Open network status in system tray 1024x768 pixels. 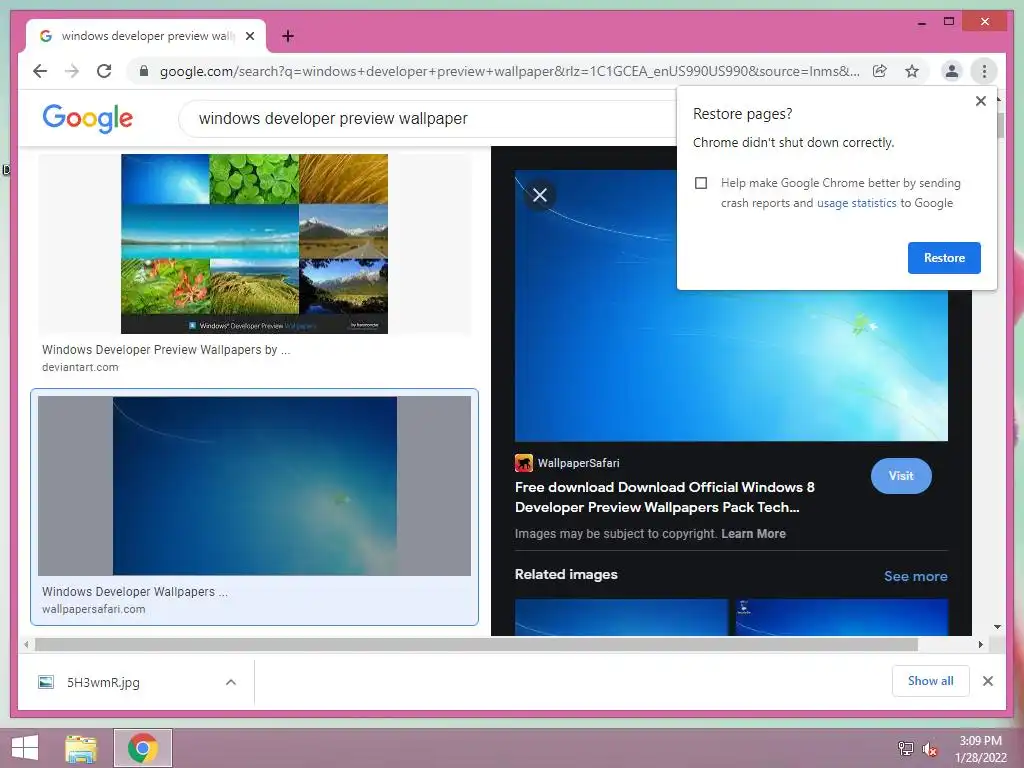click(905, 748)
